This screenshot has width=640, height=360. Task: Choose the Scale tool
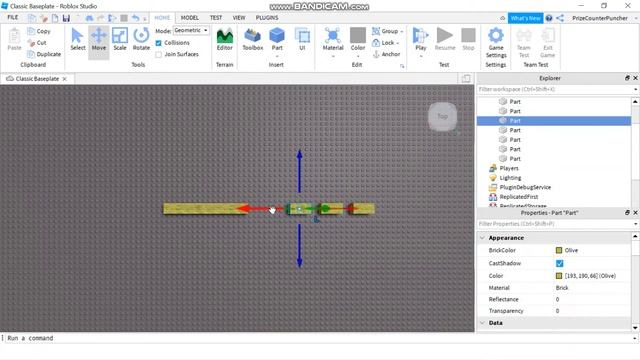point(120,40)
